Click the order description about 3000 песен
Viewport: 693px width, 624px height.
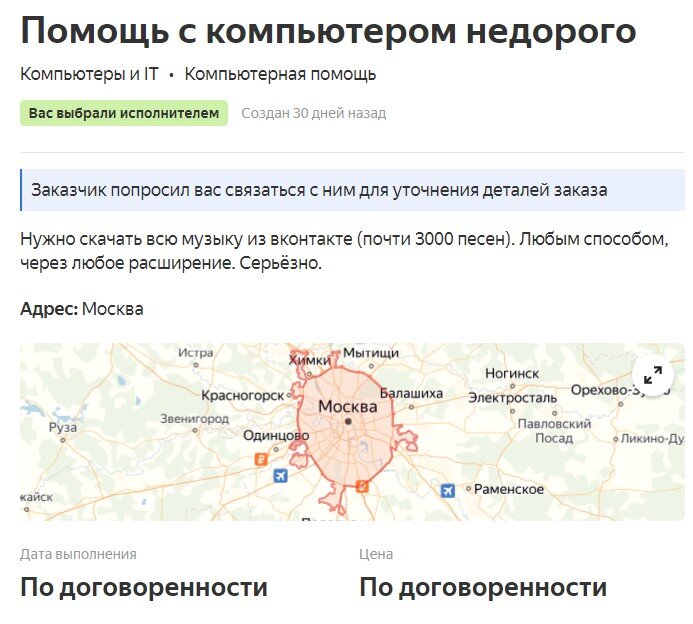click(x=345, y=251)
